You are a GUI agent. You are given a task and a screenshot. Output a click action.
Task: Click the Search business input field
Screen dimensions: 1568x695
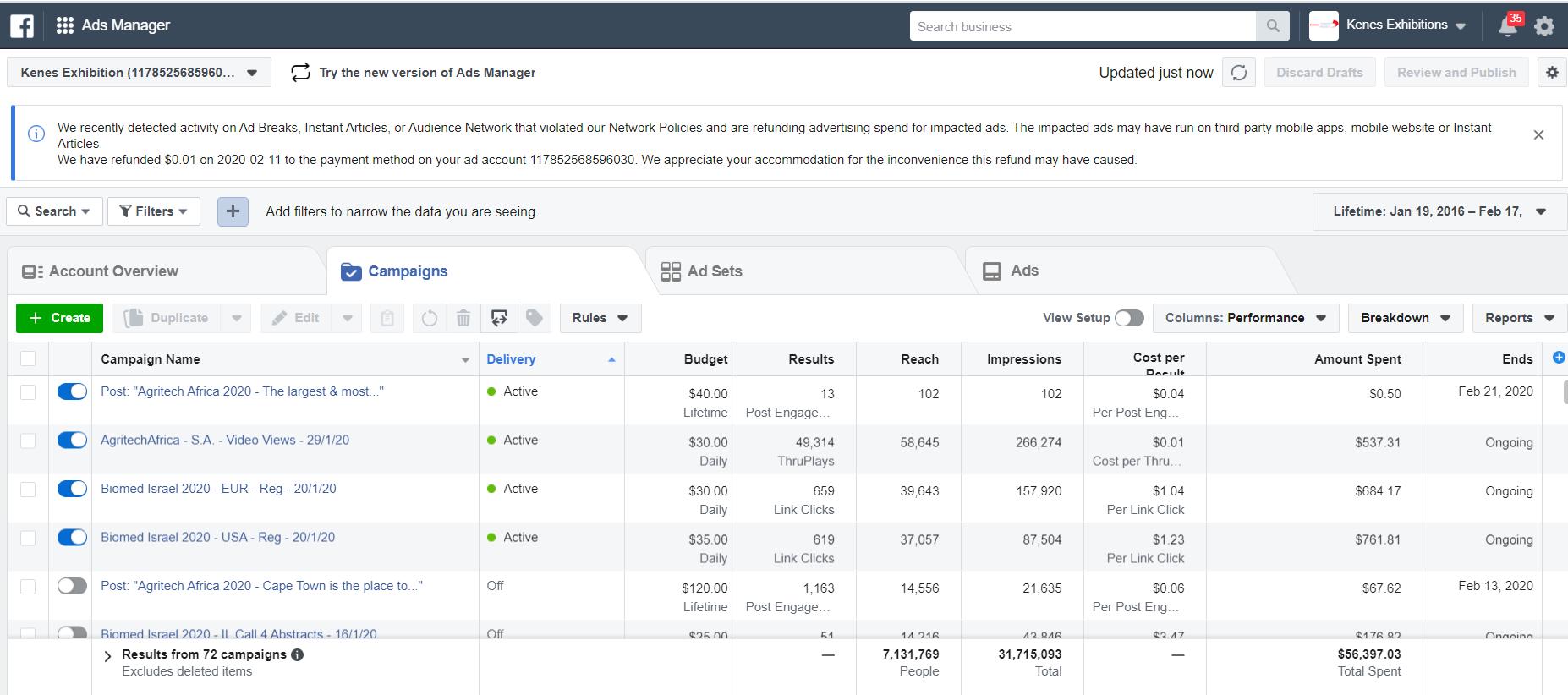1083,26
